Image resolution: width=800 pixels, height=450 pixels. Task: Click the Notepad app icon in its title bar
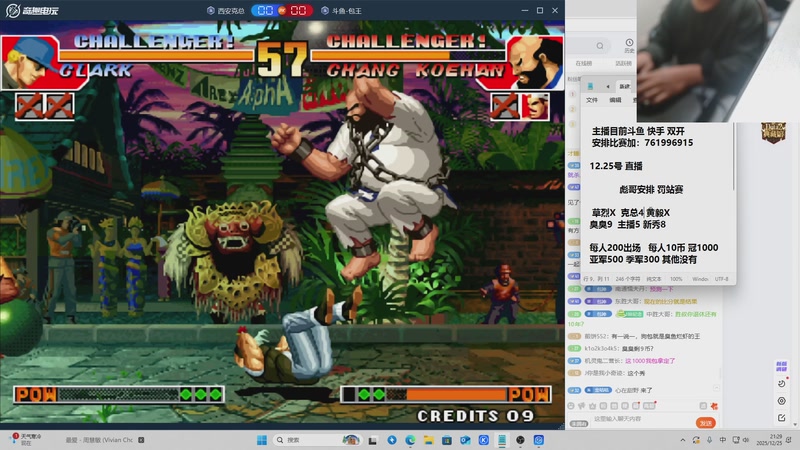pyautogui.click(x=590, y=86)
